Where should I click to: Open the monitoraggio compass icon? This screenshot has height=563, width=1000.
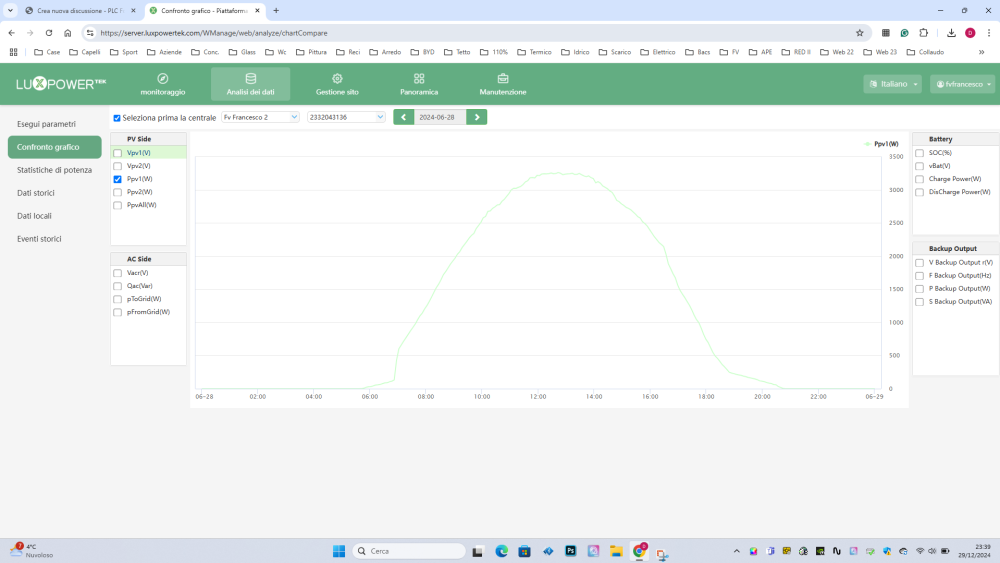tap(163, 79)
